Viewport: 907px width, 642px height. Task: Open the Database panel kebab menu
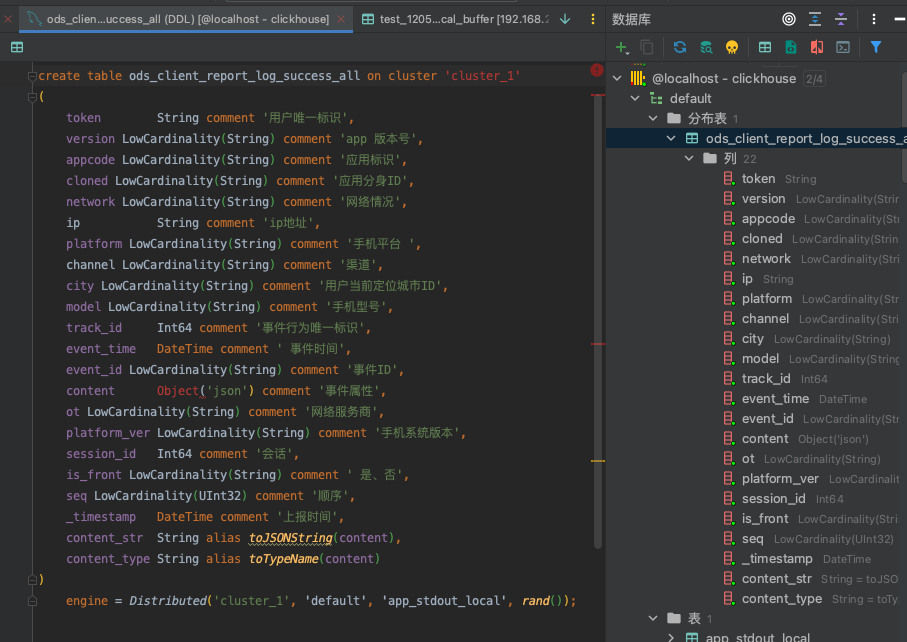(873, 18)
